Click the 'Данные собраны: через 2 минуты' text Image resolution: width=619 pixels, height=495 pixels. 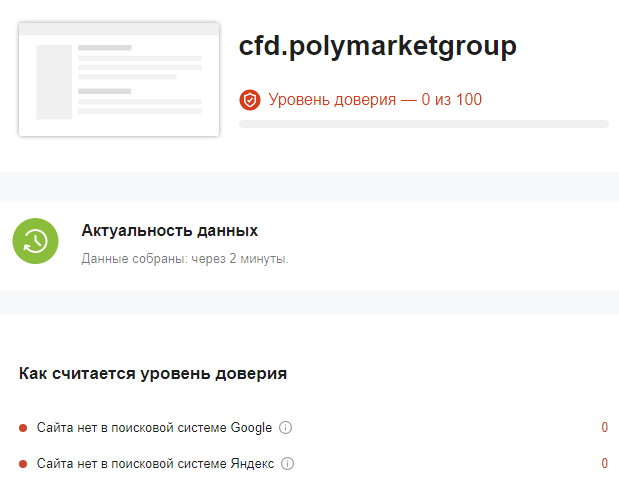[x=184, y=259]
